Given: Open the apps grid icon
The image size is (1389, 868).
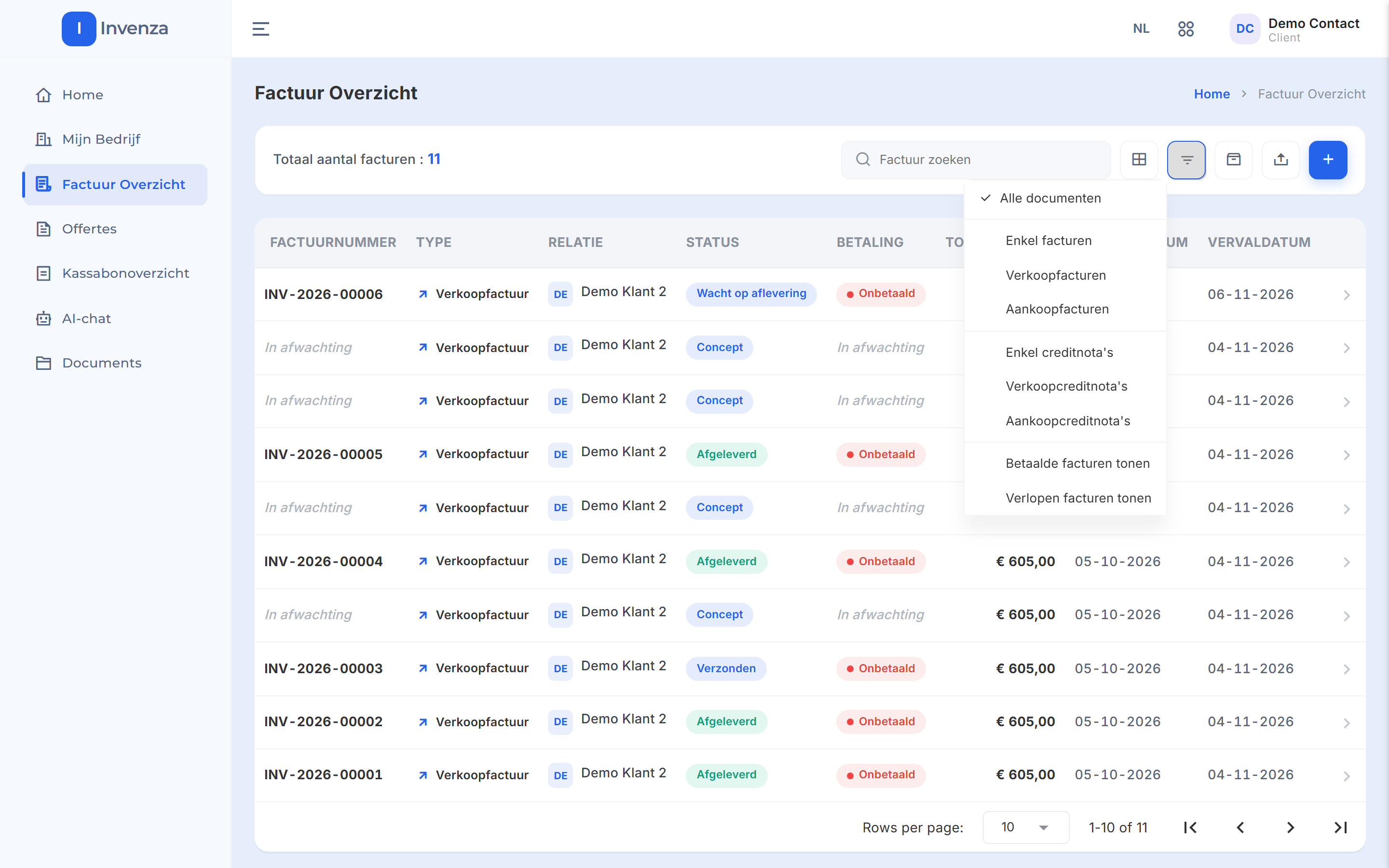Looking at the screenshot, I should click(x=1185, y=29).
